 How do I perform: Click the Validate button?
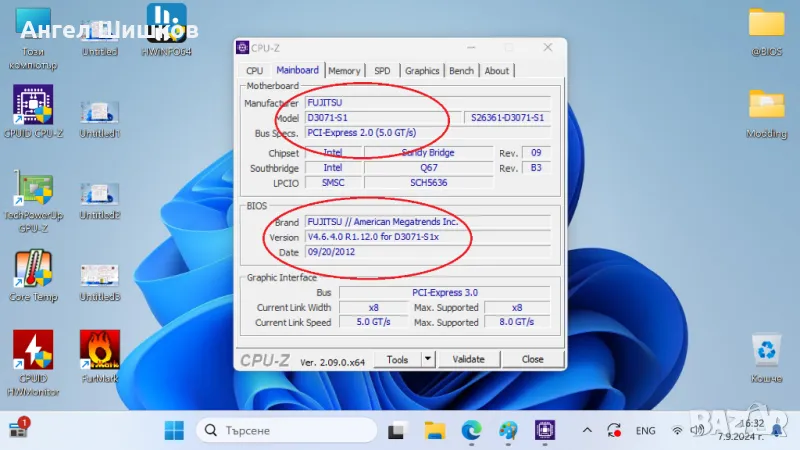pyautogui.click(x=468, y=359)
